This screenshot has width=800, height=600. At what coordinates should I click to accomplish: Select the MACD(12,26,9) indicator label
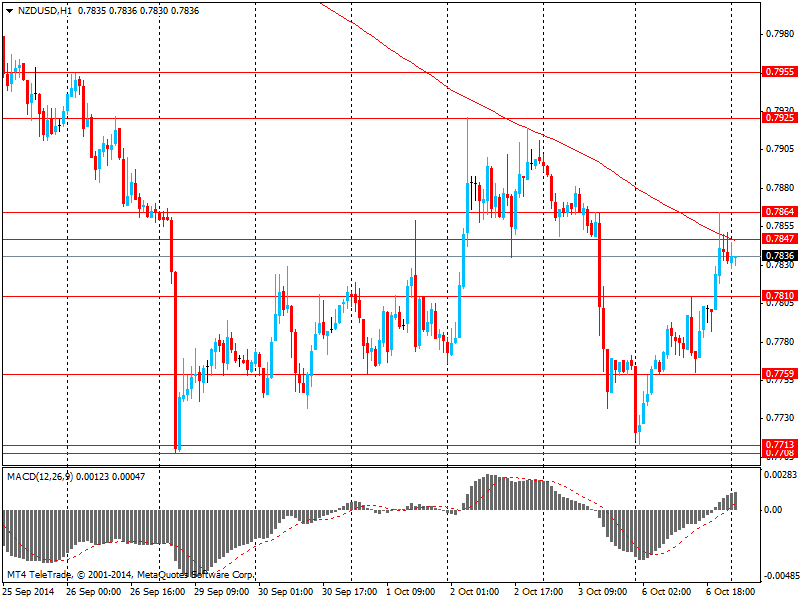click(40, 477)
